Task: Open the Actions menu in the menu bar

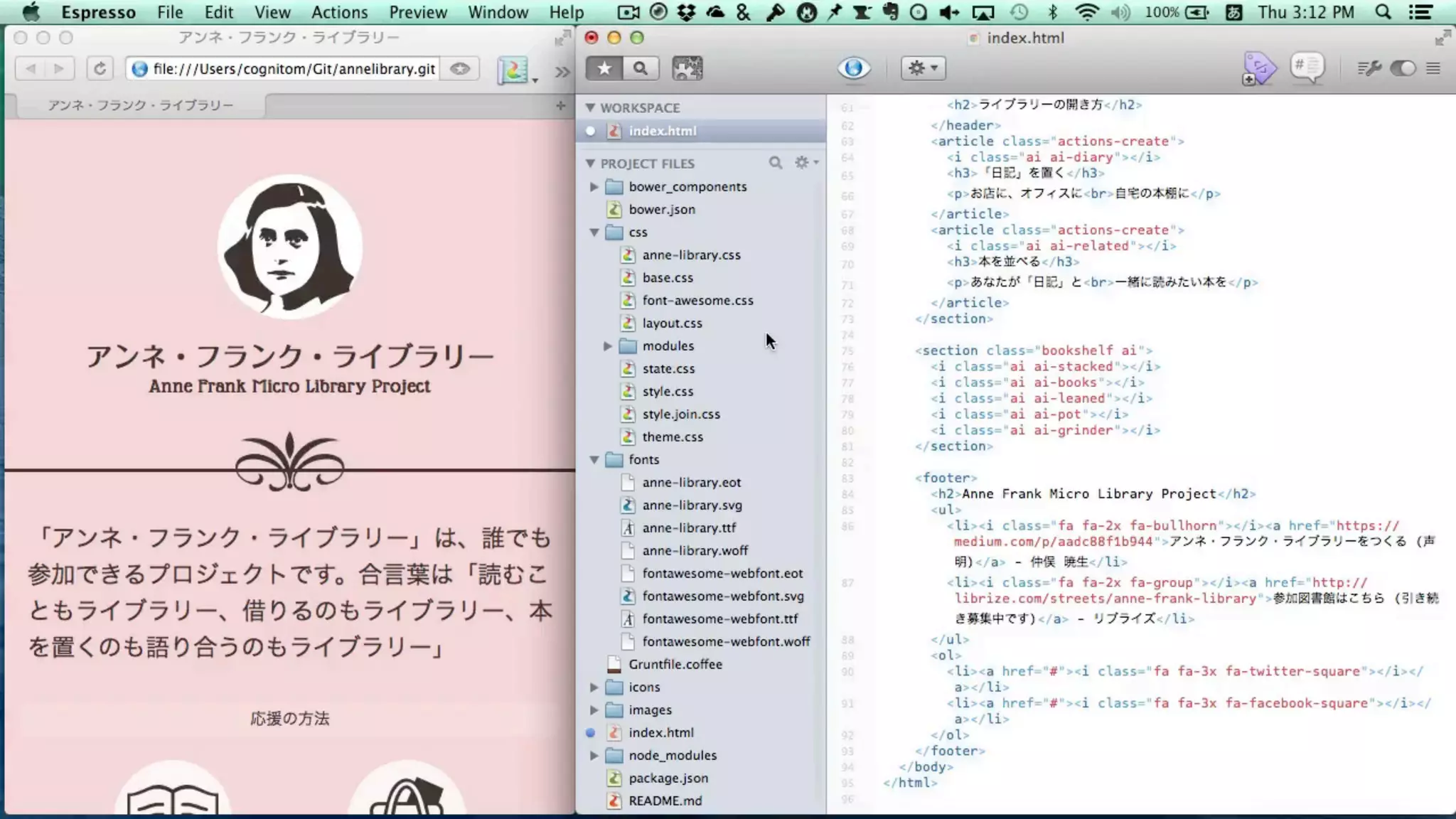Action: [x=339, y=12]
